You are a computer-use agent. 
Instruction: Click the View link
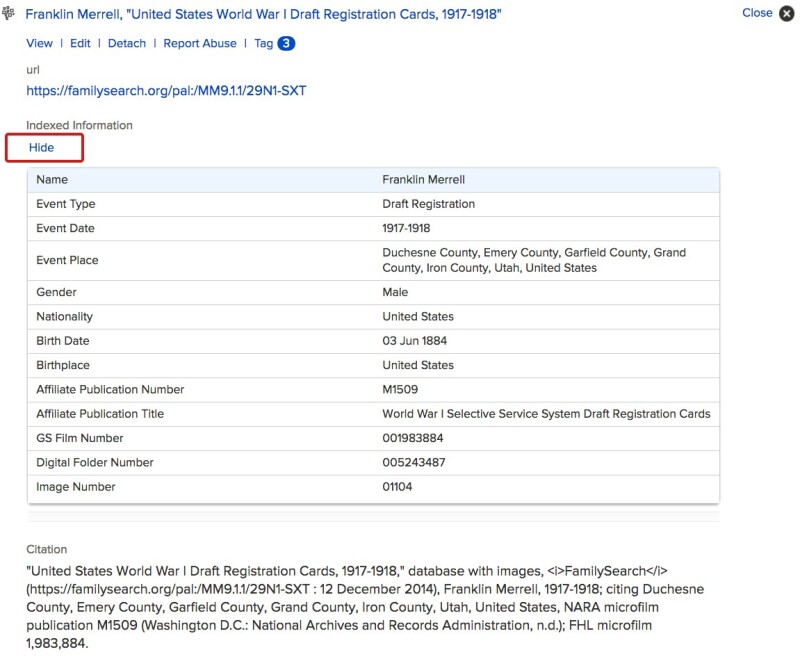39,43
